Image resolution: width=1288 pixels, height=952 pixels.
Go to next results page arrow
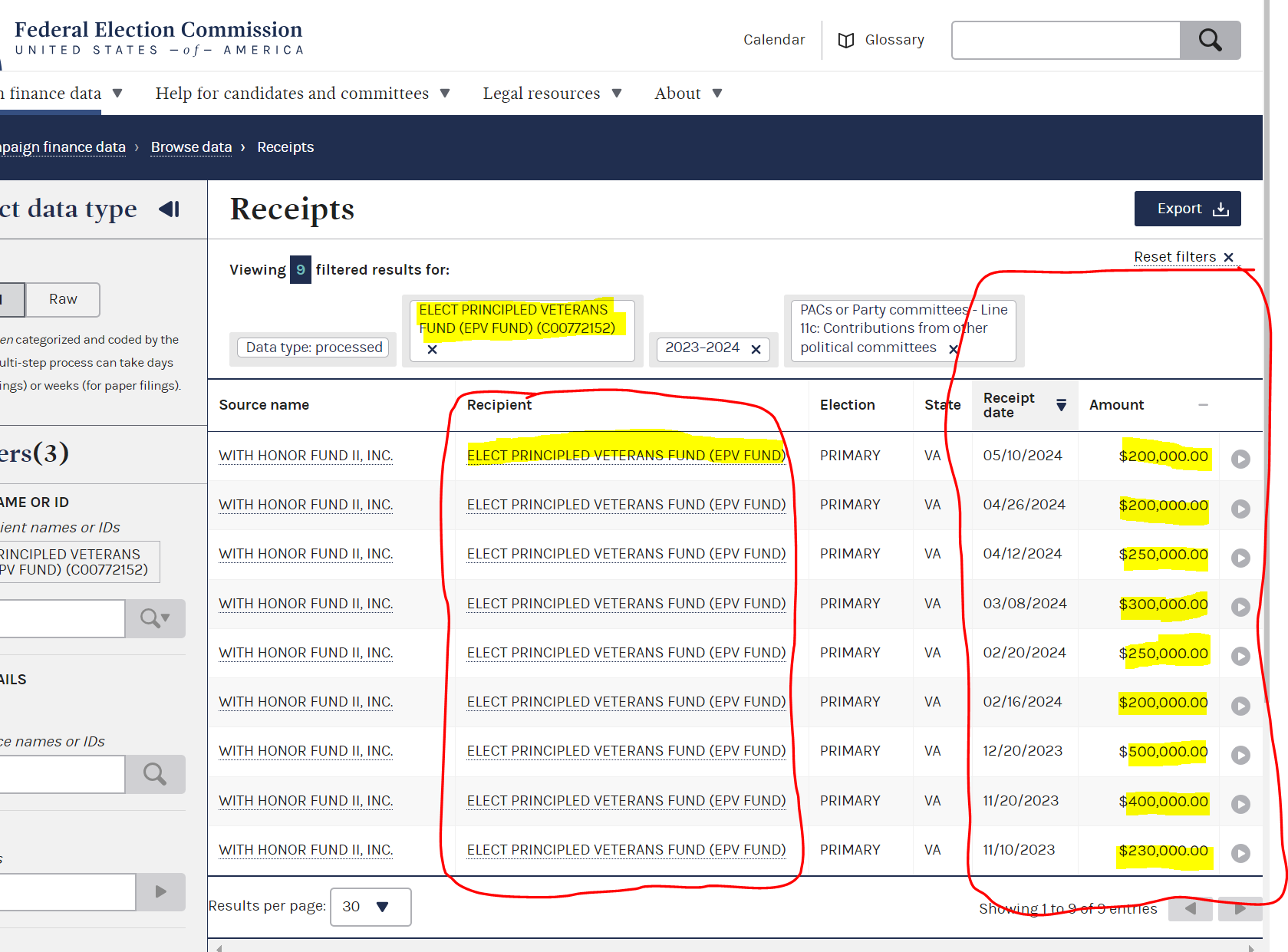click(1240, 908)
